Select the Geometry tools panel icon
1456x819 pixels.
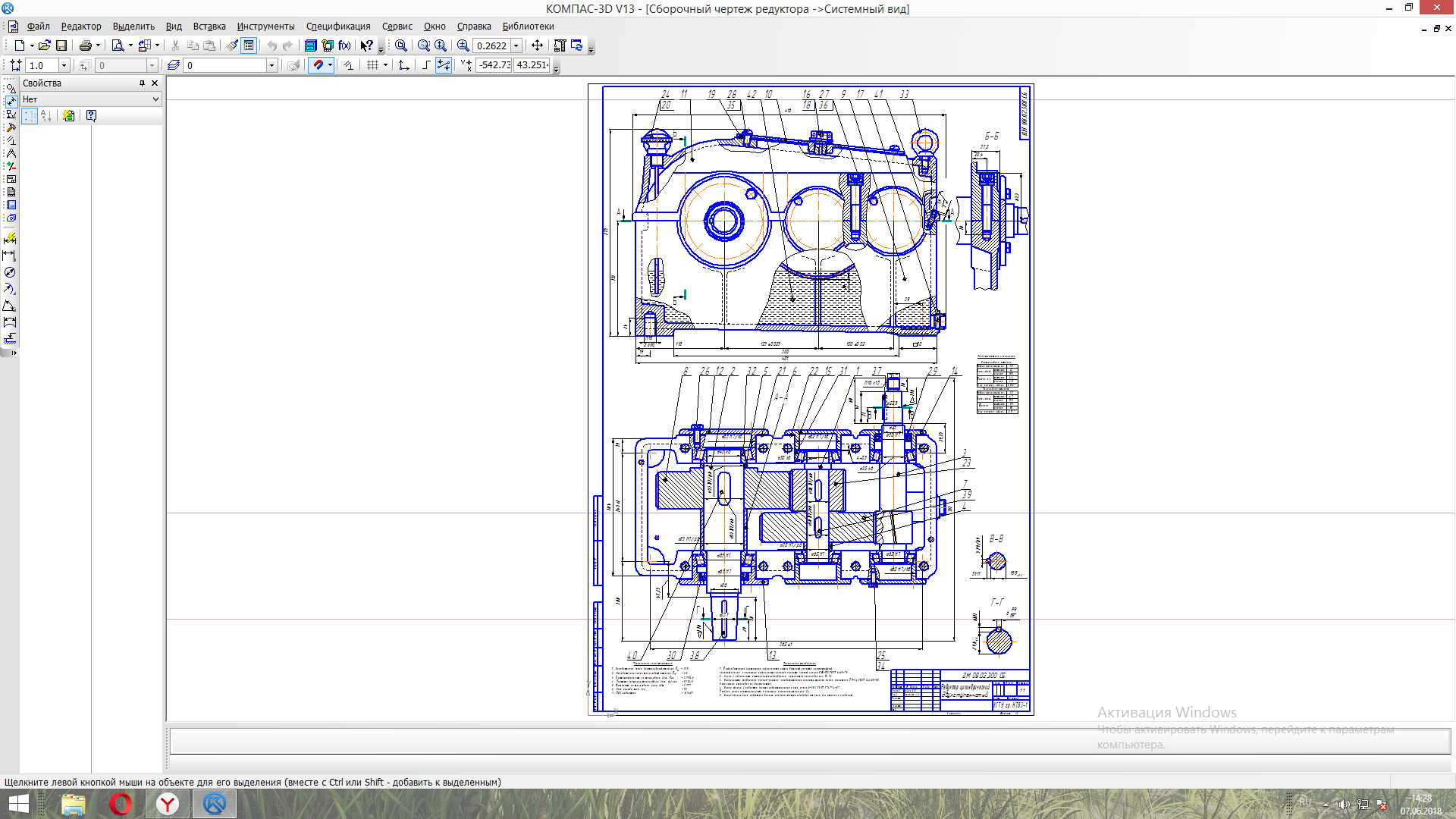click(11, 88)
